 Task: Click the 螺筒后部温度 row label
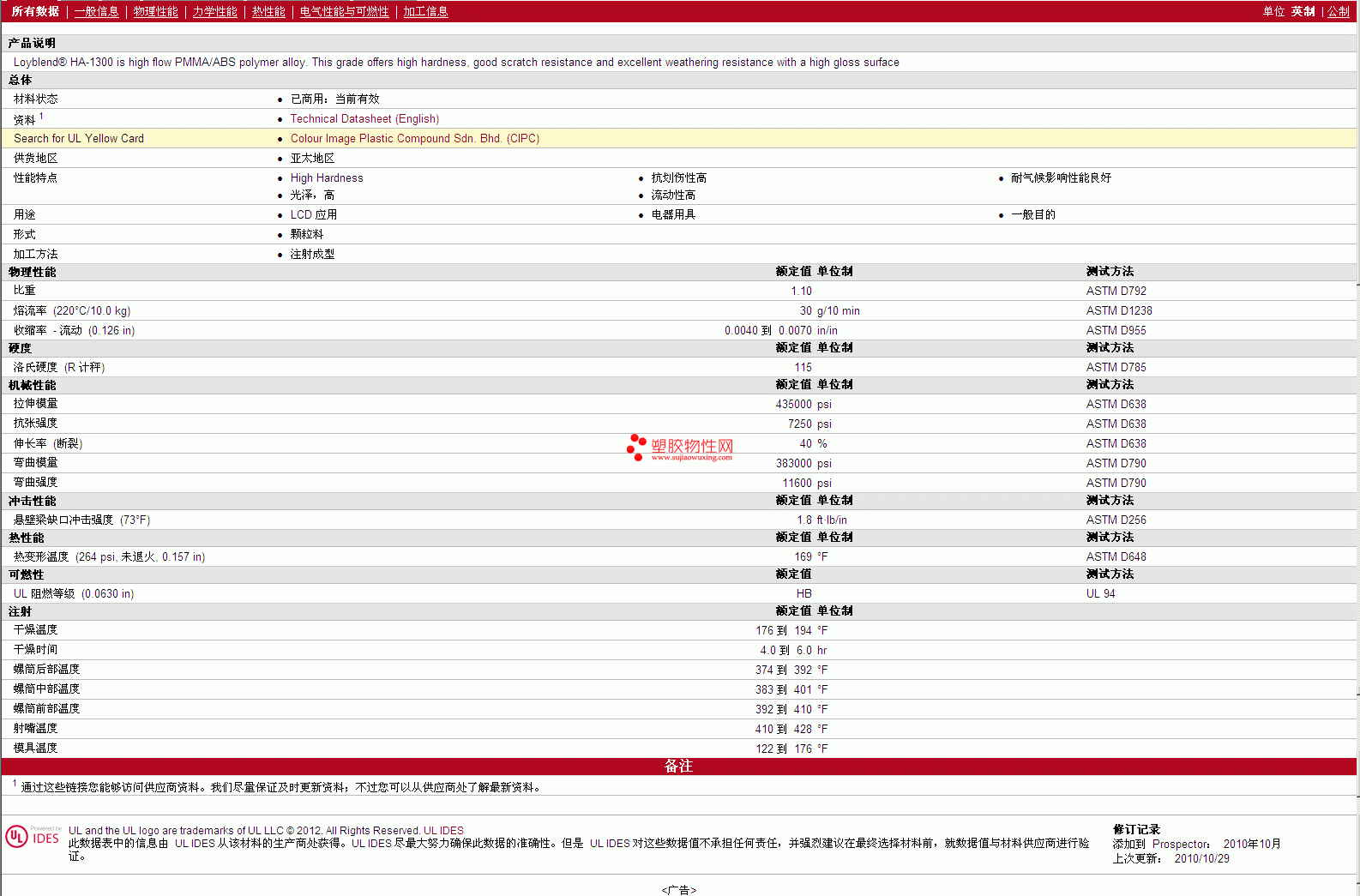pyautogui.click(x=46, y=669)
